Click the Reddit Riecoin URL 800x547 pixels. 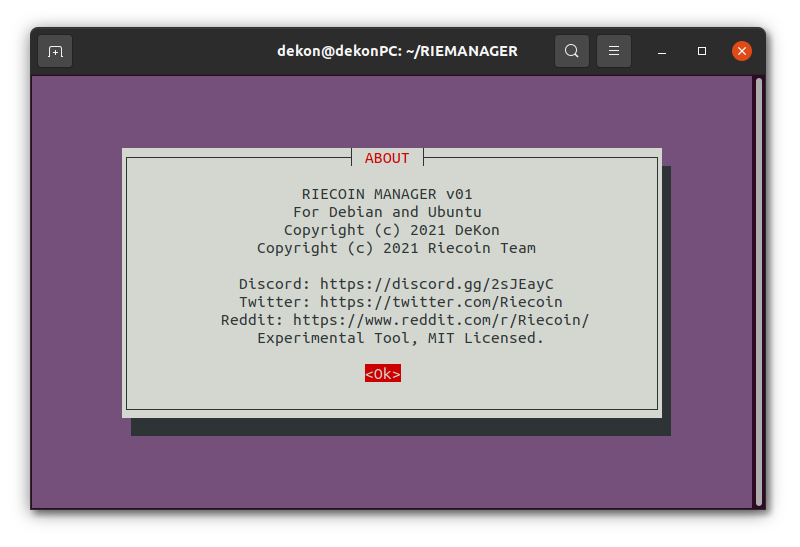pyautogui.click(x=441, y=320)
